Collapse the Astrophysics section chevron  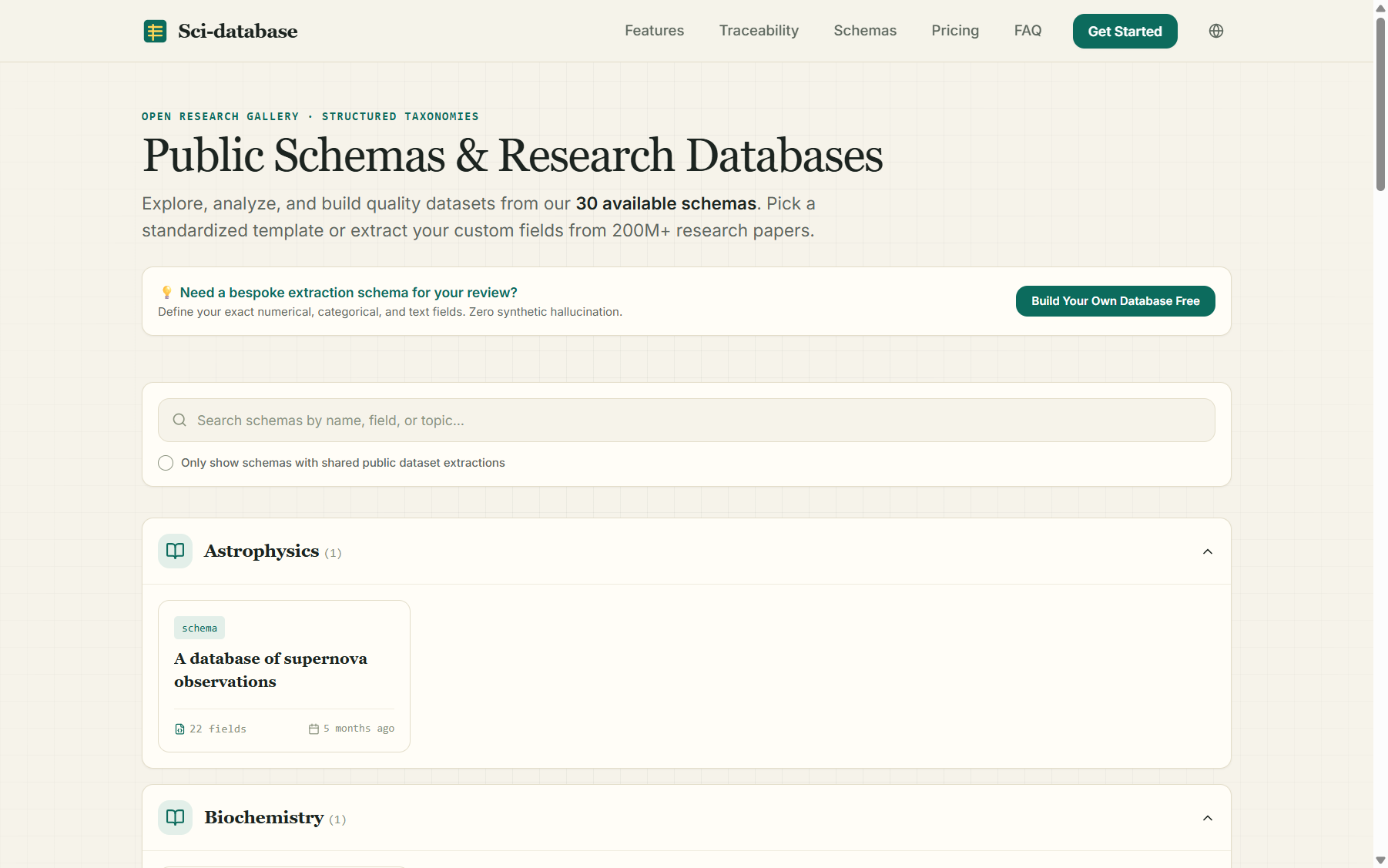click(x=1208, y=551)
